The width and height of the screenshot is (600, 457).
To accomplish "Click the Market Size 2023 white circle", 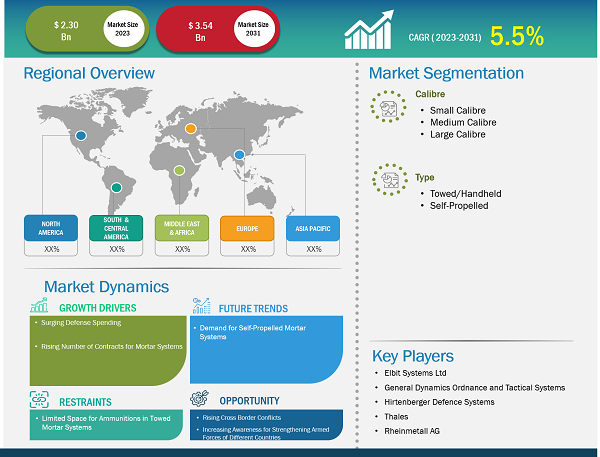I will pyautogui.click(x=123, y=29).
